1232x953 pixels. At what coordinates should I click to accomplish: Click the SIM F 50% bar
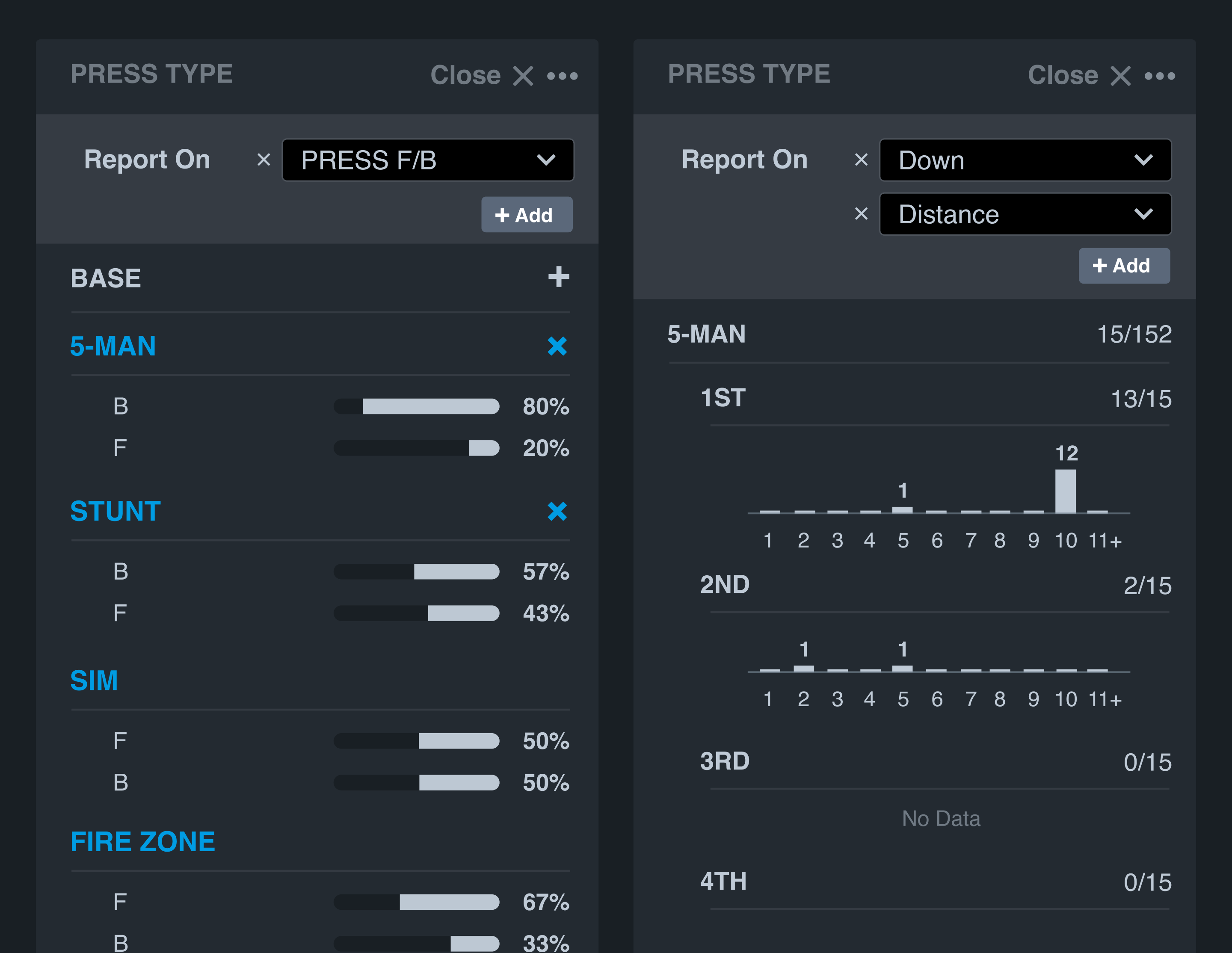pyautogui.click(x=416, y=741)
